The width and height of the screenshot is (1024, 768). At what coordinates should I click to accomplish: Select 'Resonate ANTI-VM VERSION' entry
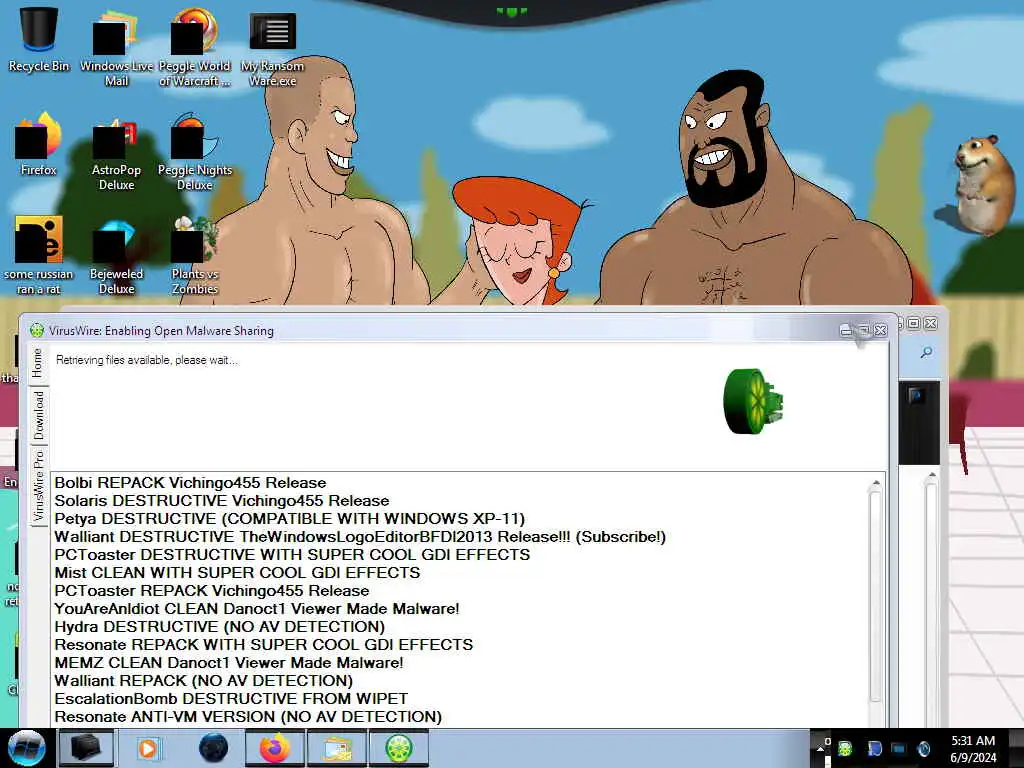point(248,716)
